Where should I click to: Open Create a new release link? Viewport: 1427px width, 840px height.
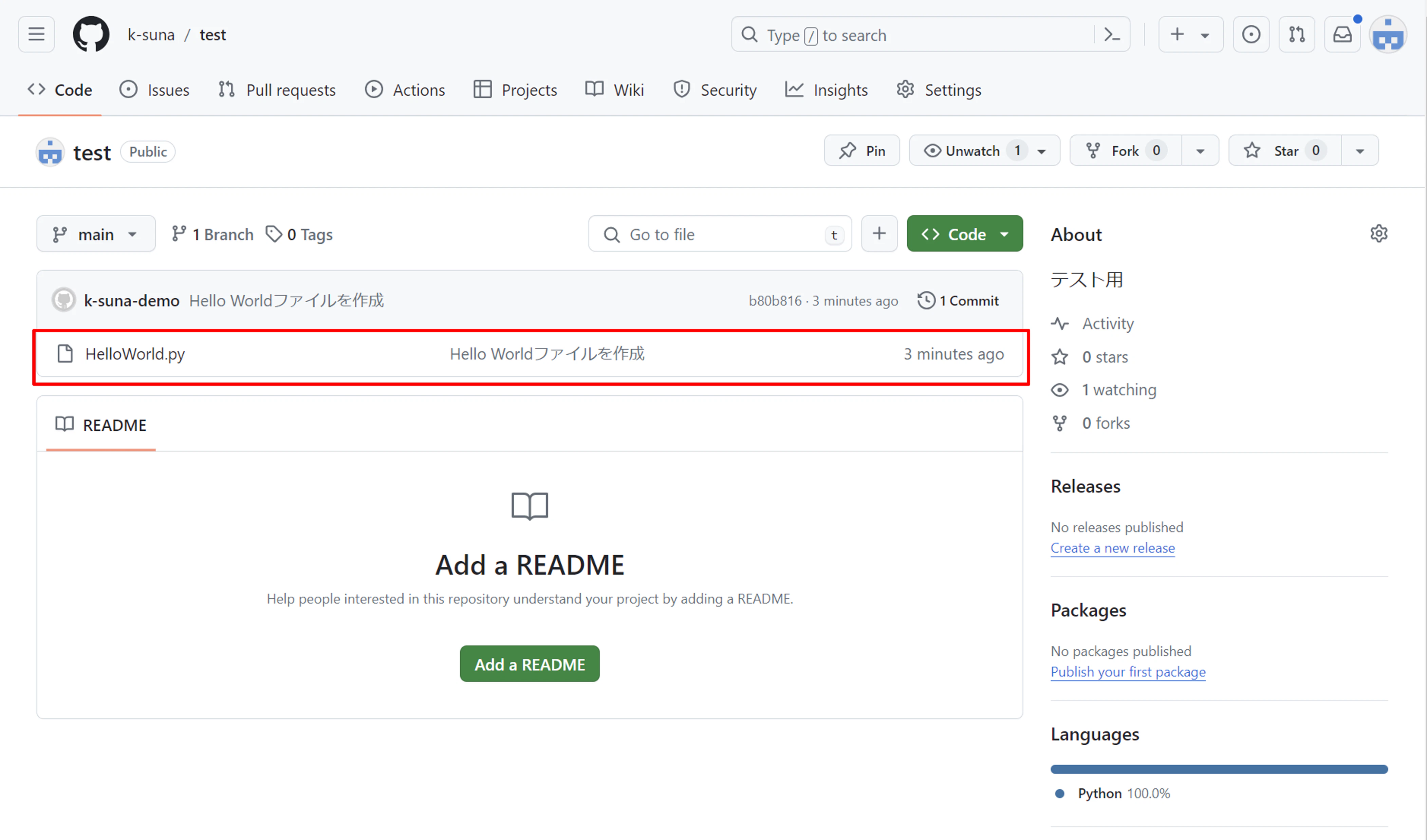(1113, 548)
